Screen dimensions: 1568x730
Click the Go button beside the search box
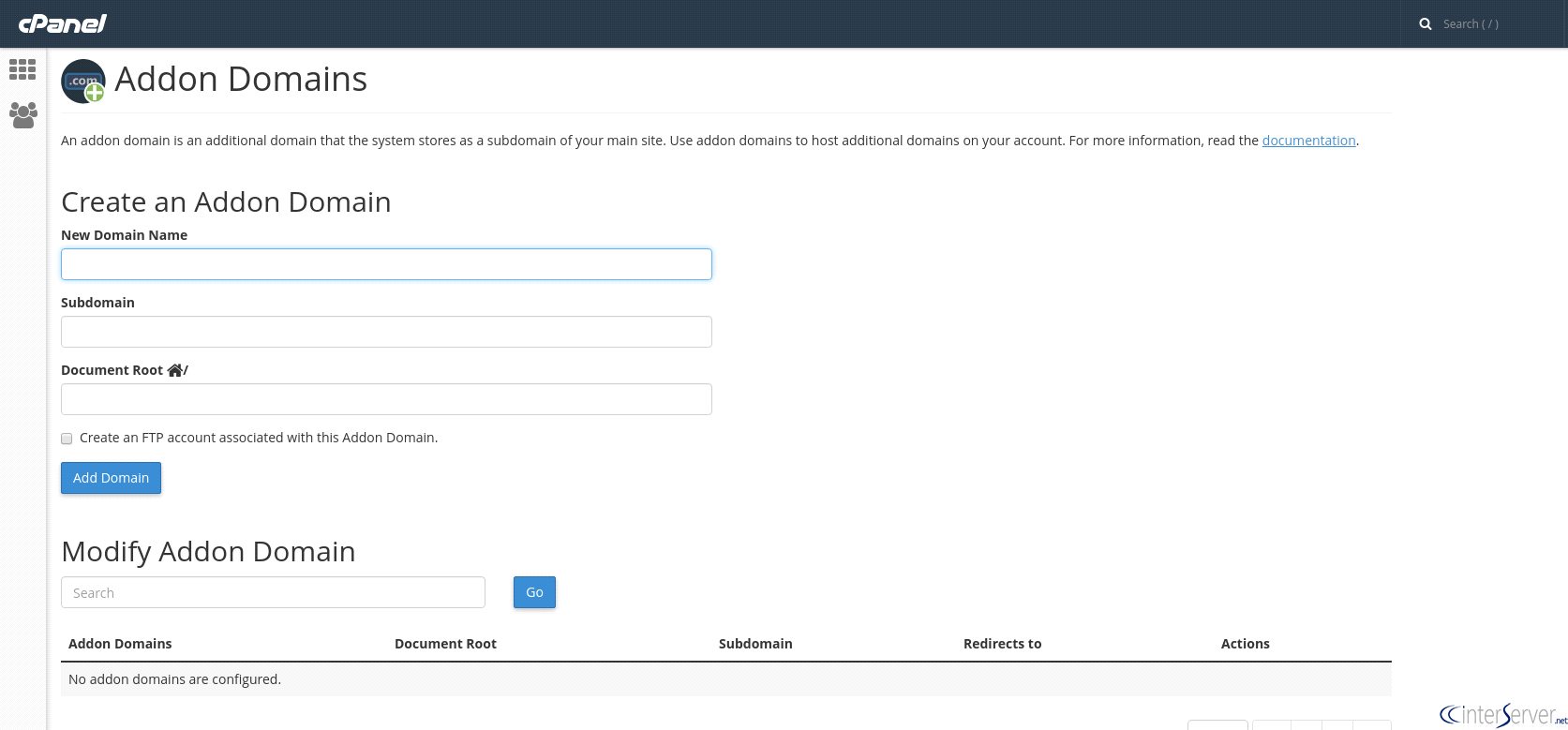point(534,592)
